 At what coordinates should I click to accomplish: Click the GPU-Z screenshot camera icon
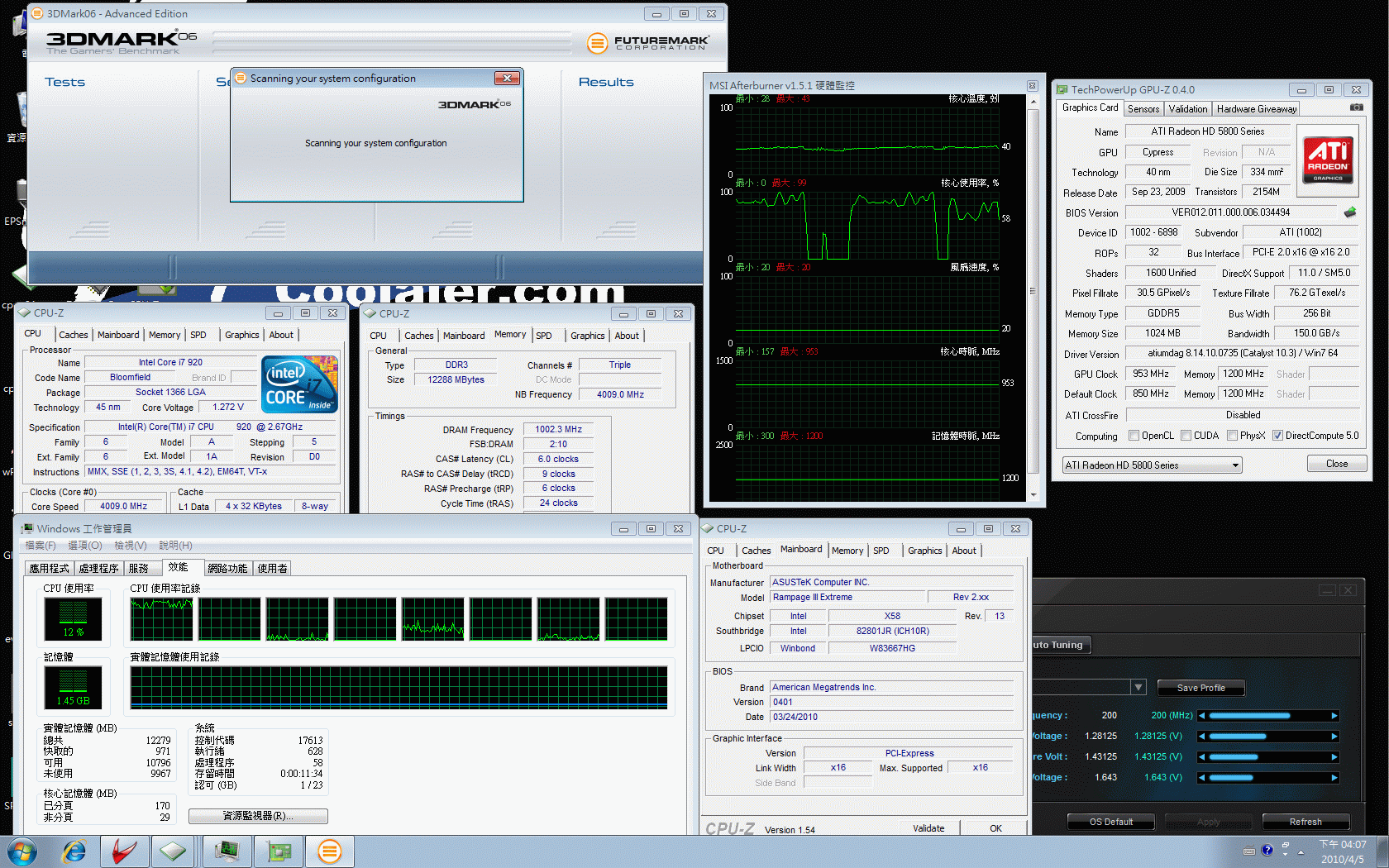tap(1356, 107)
